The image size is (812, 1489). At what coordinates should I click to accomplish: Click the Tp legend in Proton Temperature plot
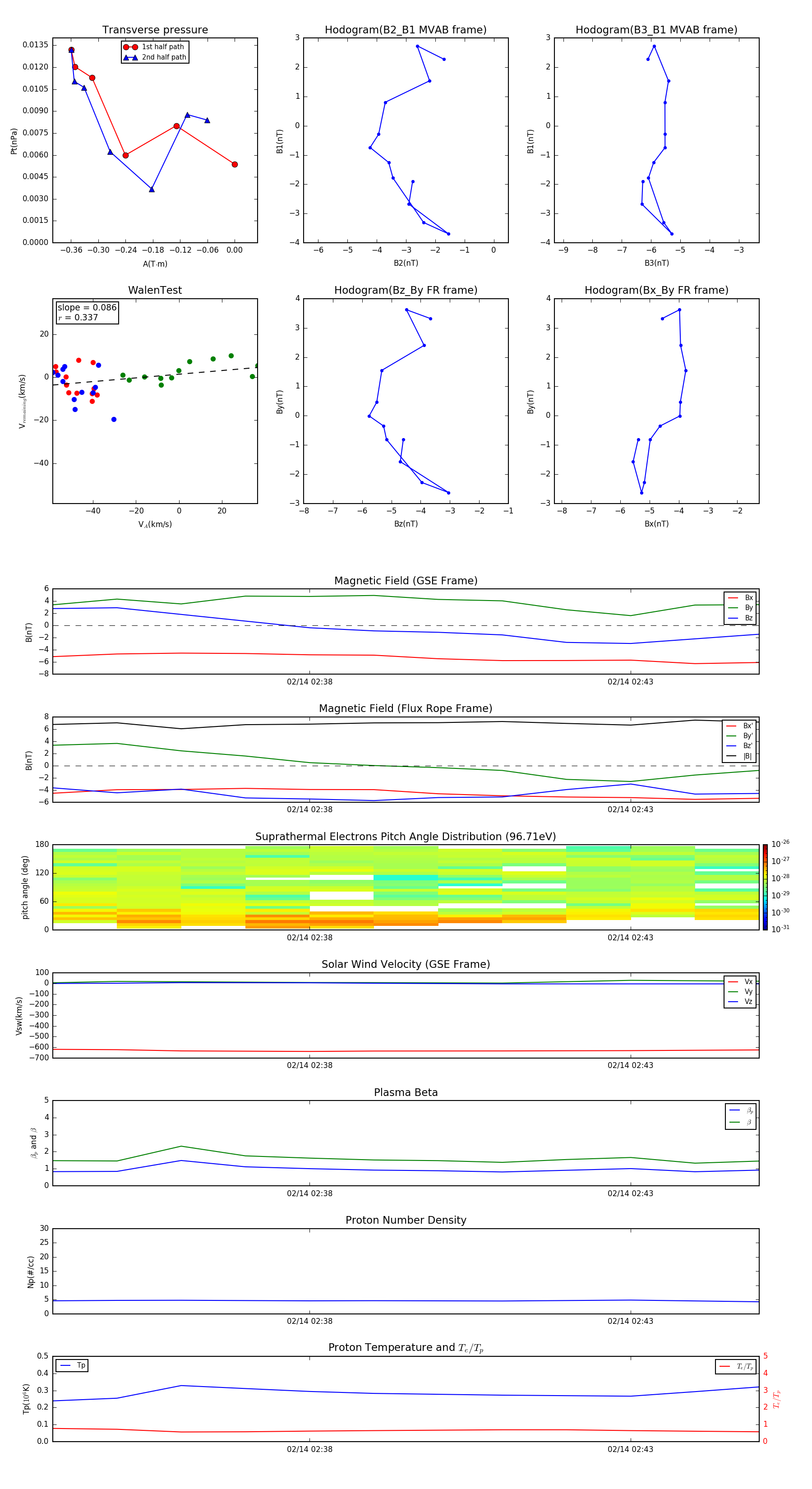[72, 1365]
